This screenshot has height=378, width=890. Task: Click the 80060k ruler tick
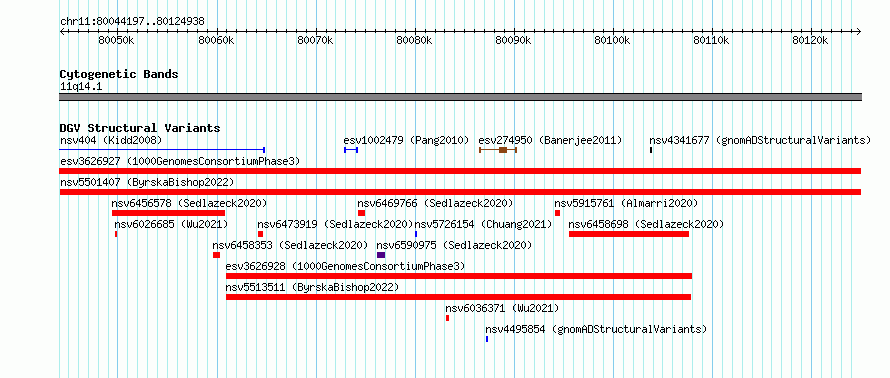216,41
